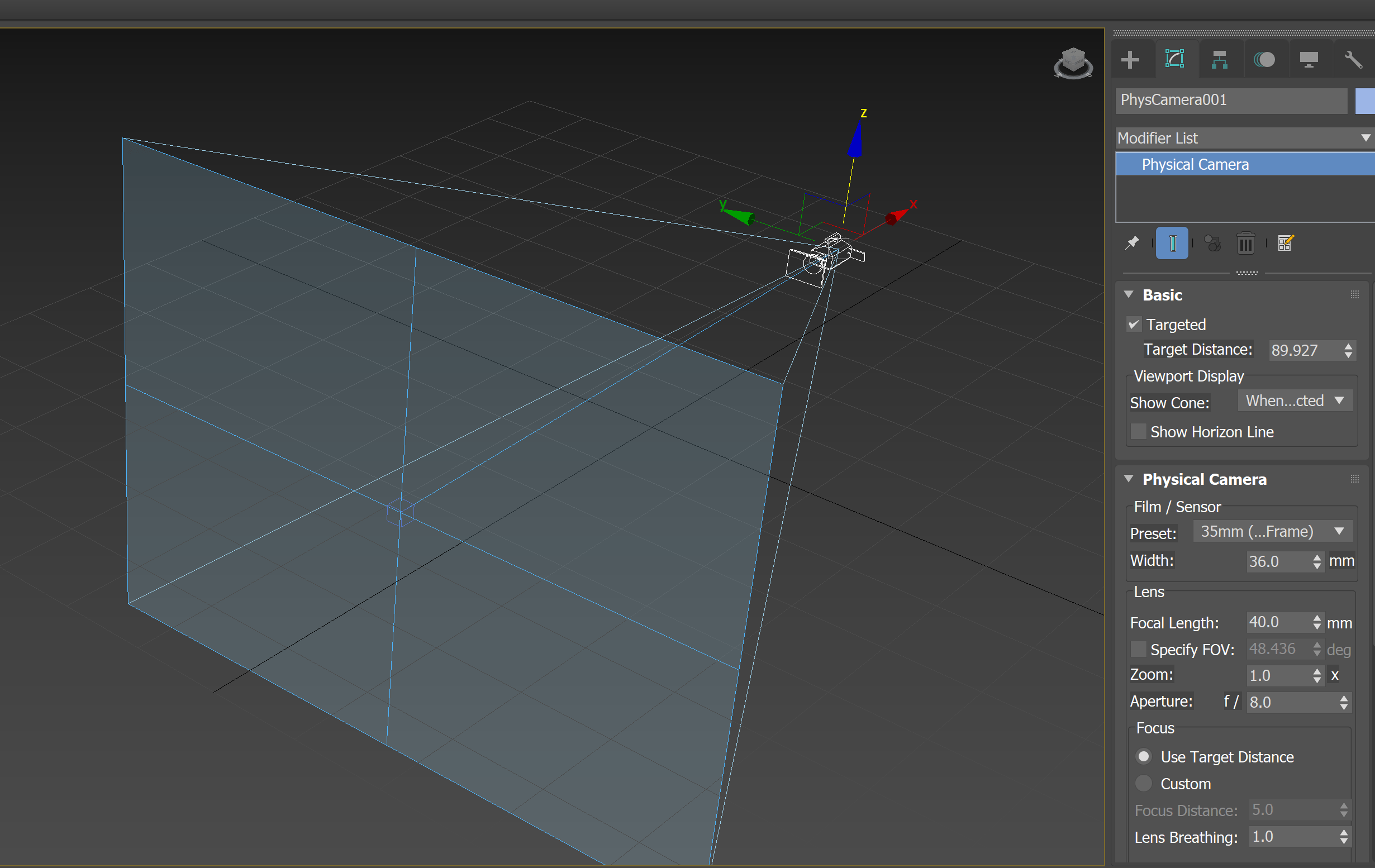Click Remove Modifier trash icon
Image resolution: width=1375 pixels, height=868 pixels.
tap(1245, 243)
